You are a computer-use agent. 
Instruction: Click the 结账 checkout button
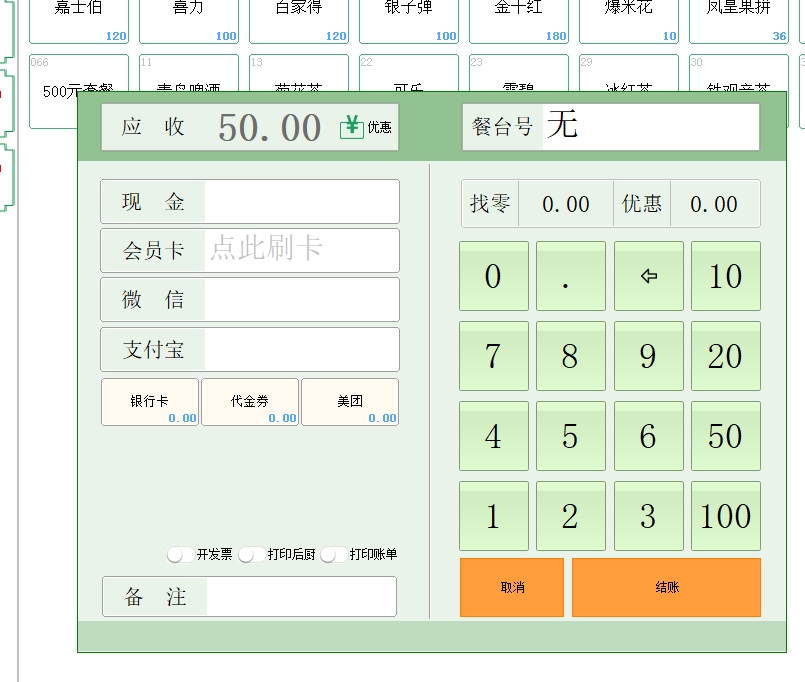click(666, 587)
